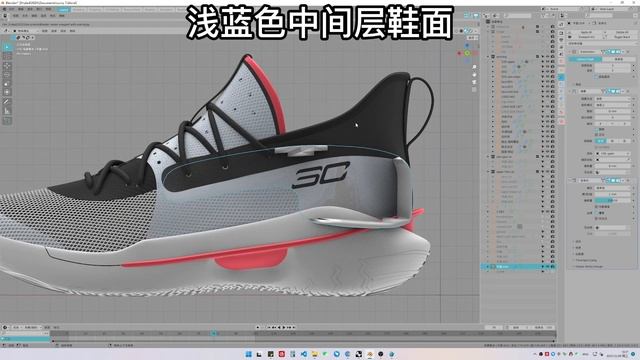This screenshot has height=360, width=640.
Task: Toggle Optimal Display checkbox in Subdivision modifier
Action: coord(597,76)
